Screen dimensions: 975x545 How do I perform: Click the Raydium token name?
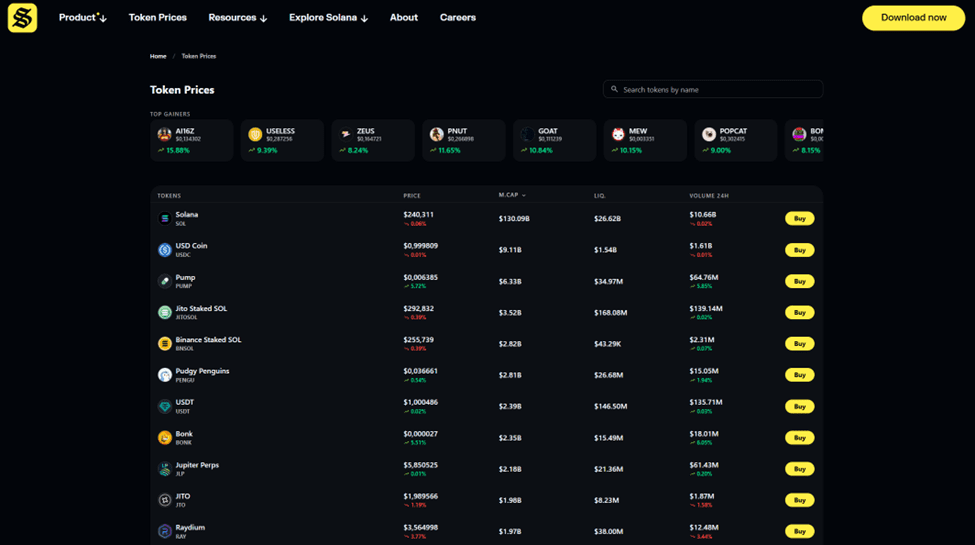[190, 528]
